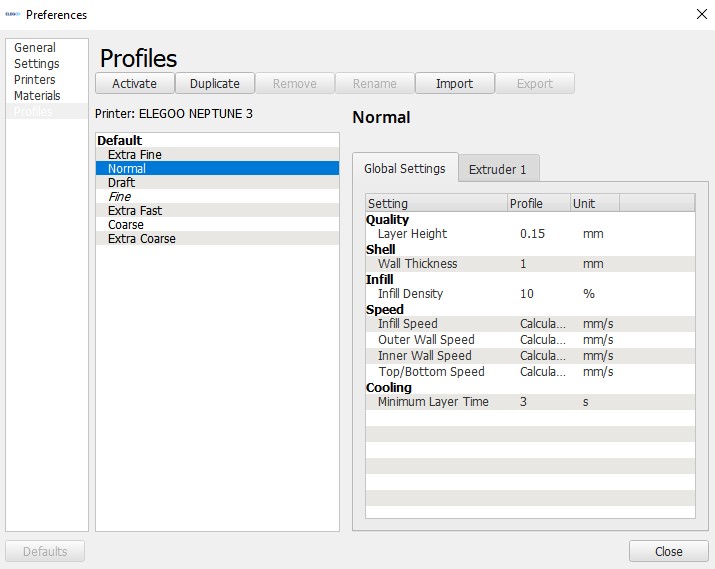Click the greyed-out Rename button
This screenshot has height=569, width=715.
point(374,83)
